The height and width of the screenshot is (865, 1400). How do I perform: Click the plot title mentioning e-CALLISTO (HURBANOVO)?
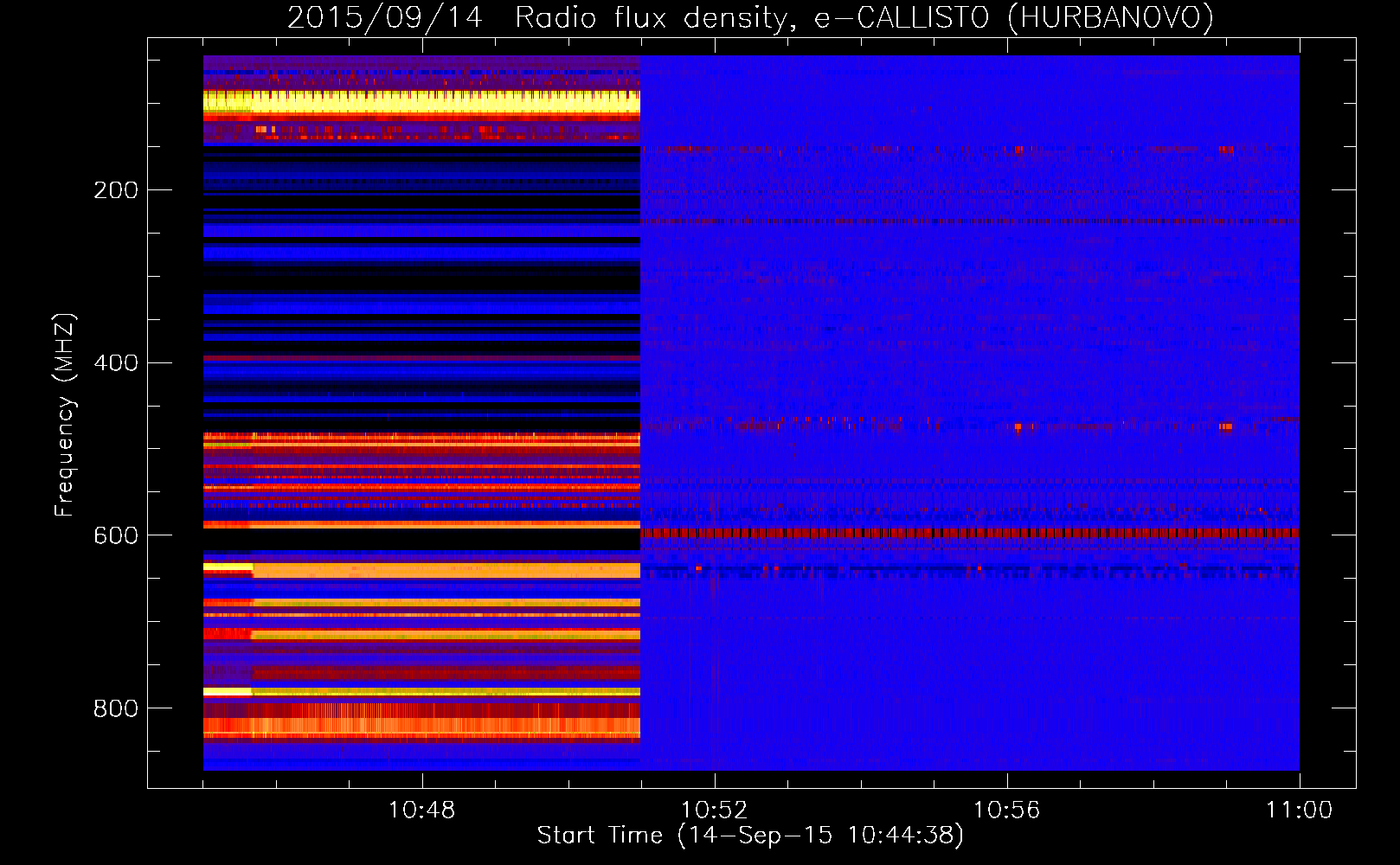[750, 18]
